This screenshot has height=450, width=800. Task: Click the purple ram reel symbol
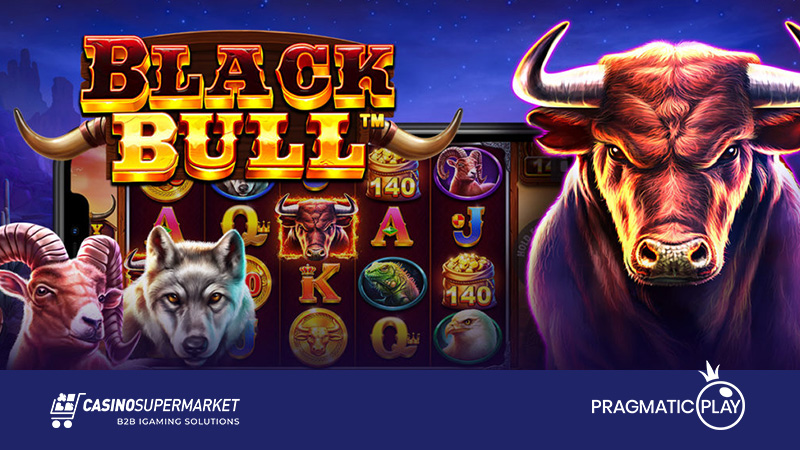467,172
